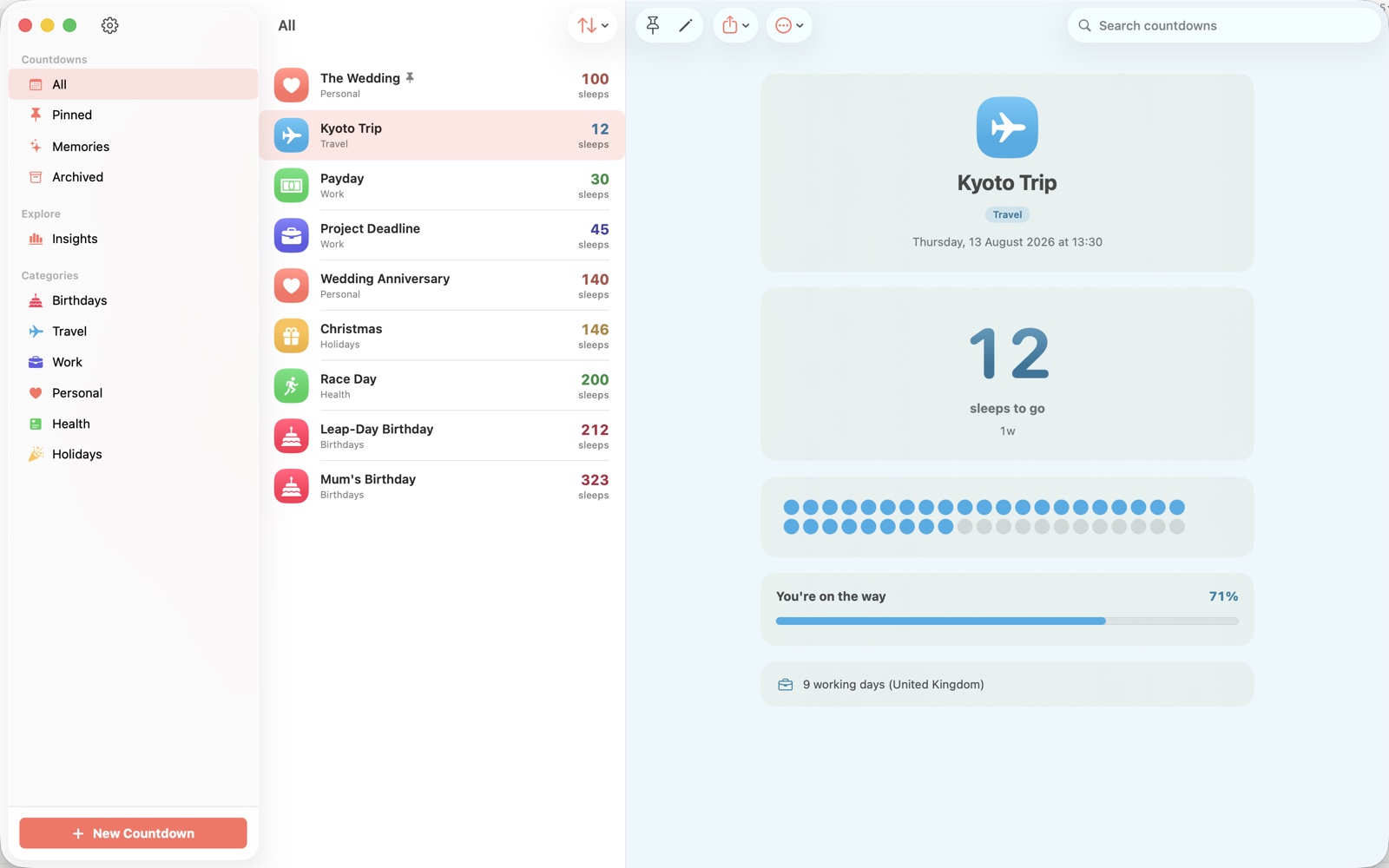Click Mum's Birthday cake icon
The width and height of the screenshot is (1389, 868).
click(292, 486)
